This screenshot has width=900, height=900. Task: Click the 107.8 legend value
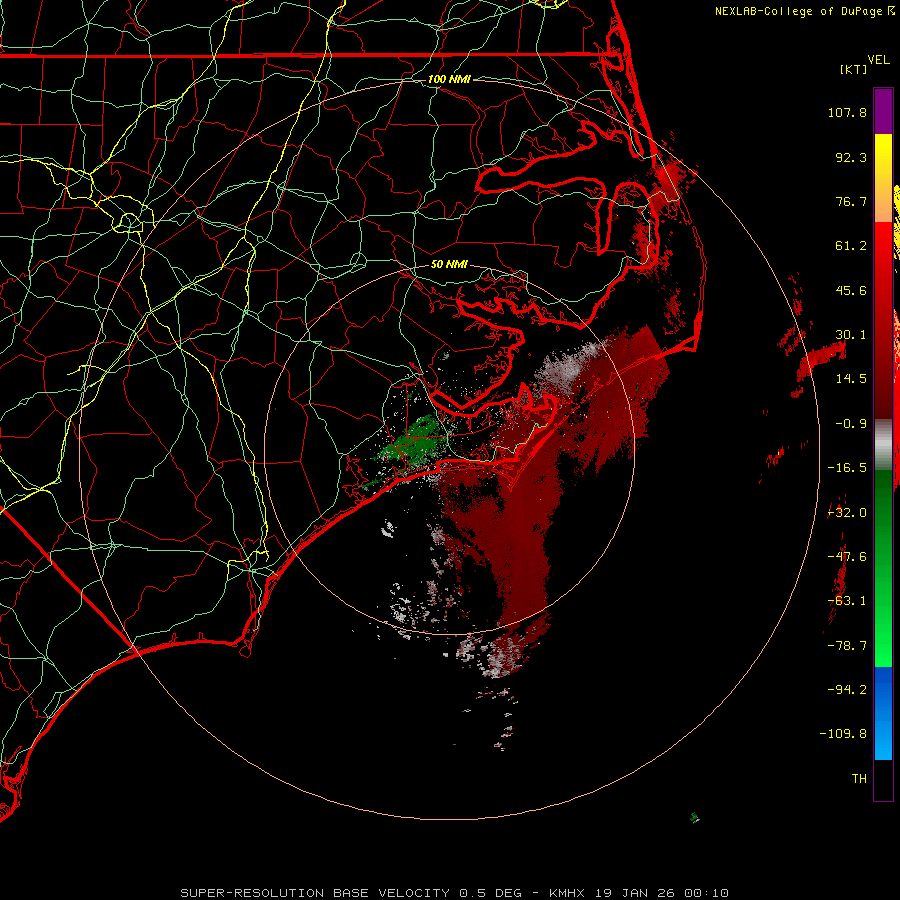[847, 112]
